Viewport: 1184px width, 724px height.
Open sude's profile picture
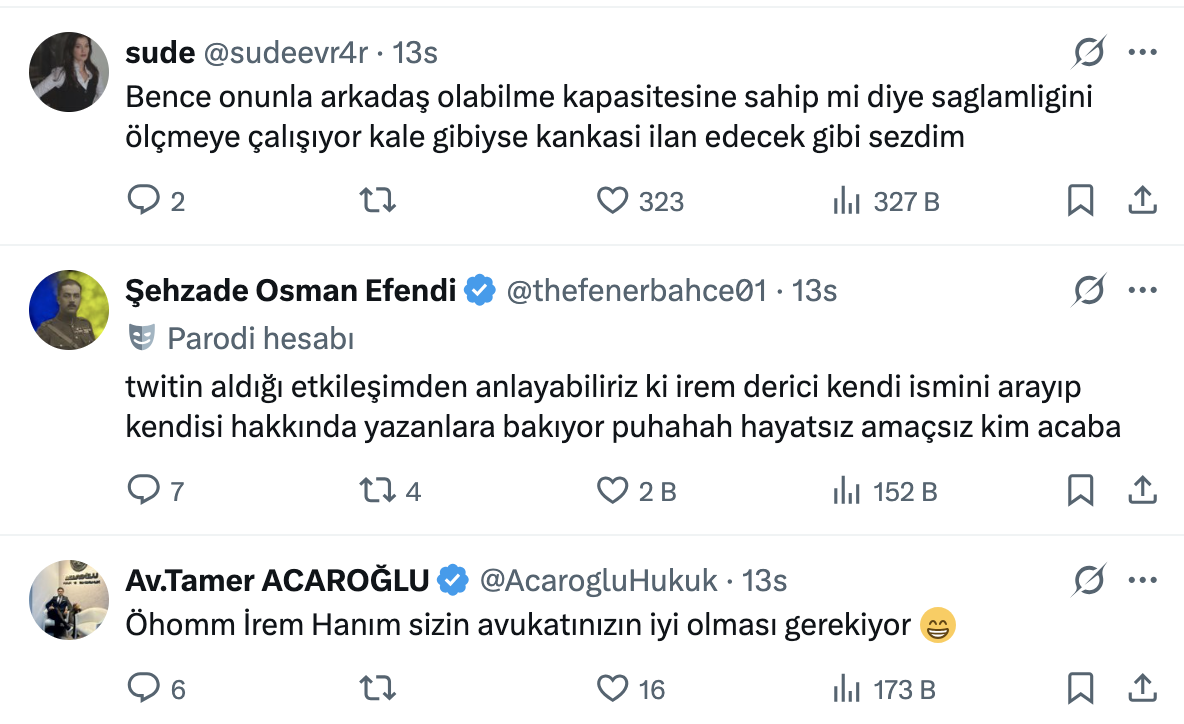(x=68, y=71)
